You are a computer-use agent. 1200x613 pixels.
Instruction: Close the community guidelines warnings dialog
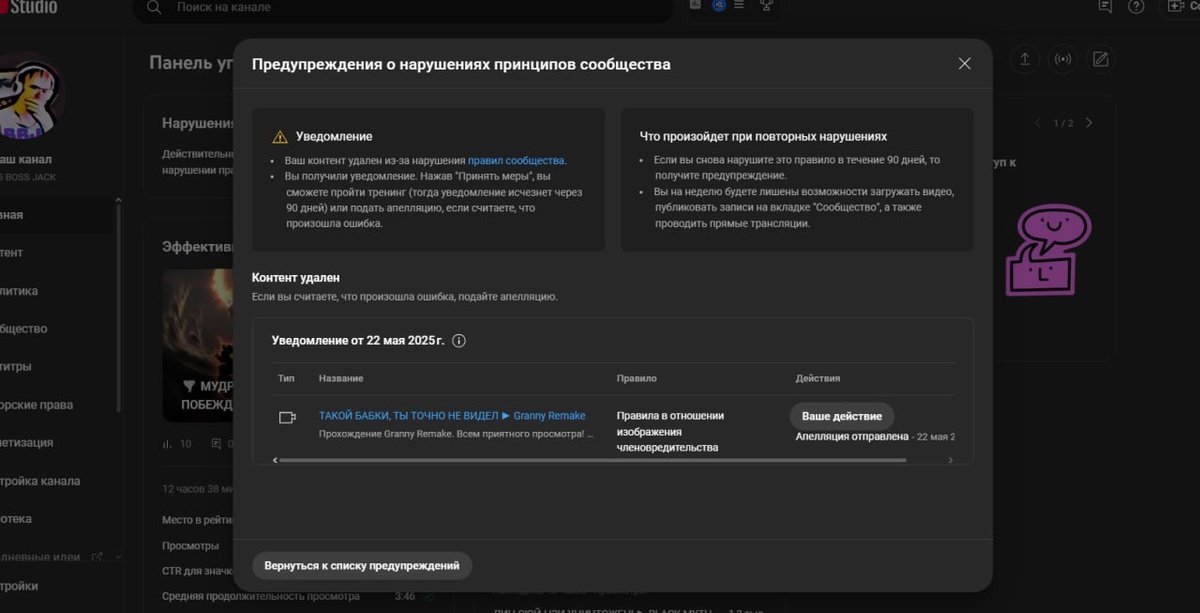[x=964, y=64]
